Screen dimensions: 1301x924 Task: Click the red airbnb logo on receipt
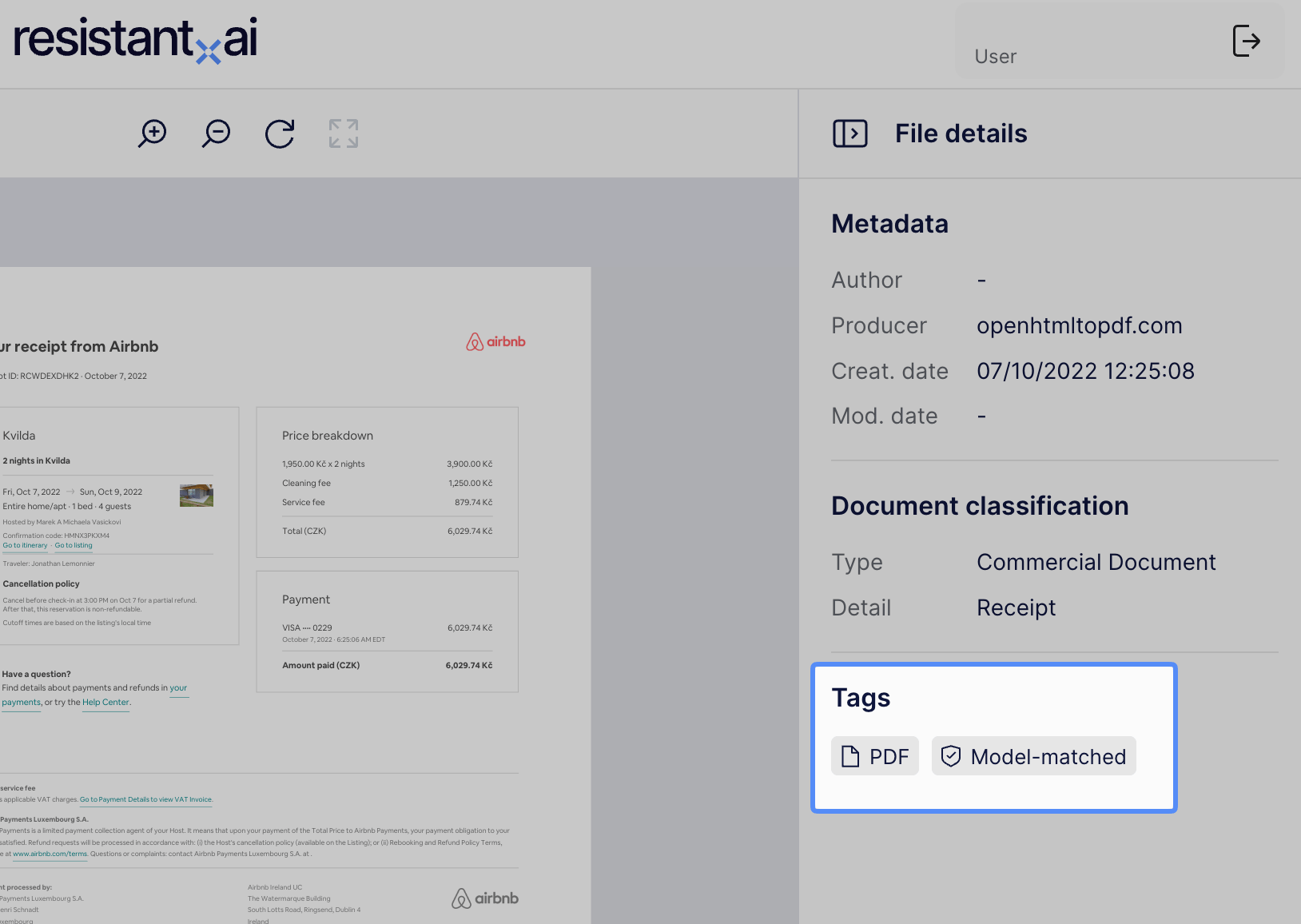pos(495,341)
